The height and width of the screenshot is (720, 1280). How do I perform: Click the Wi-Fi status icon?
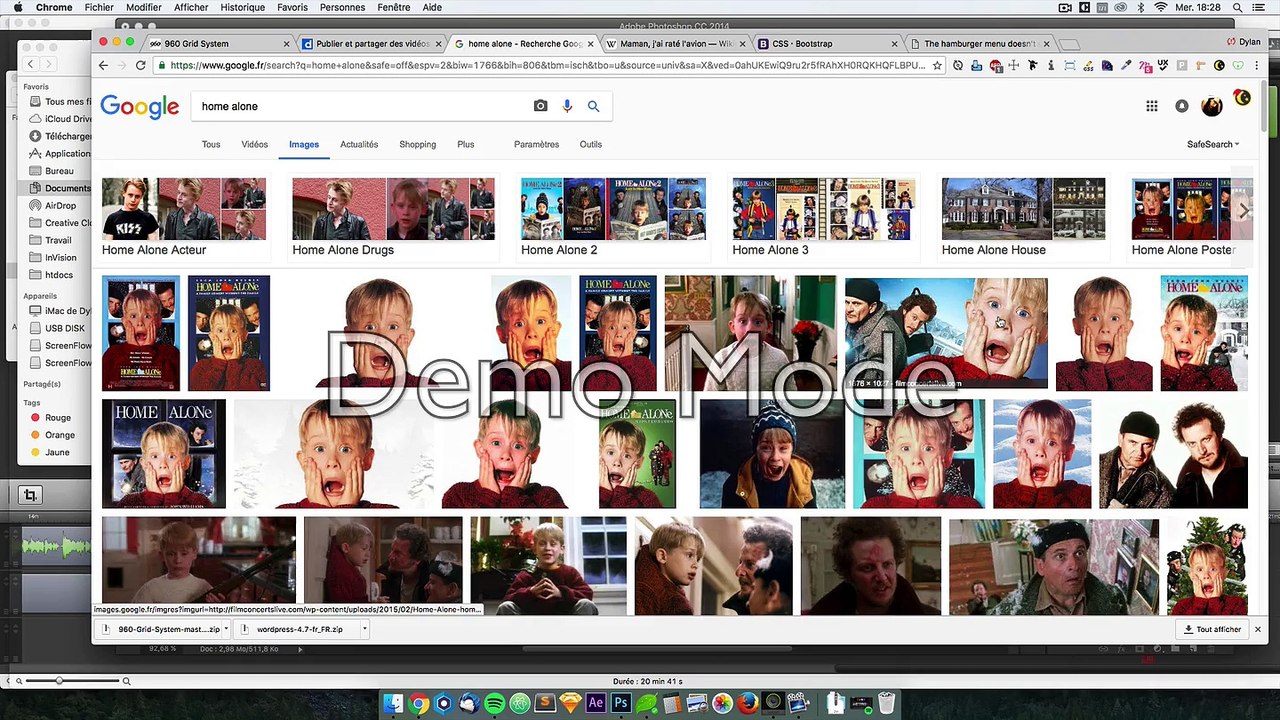click(1161, 7)
